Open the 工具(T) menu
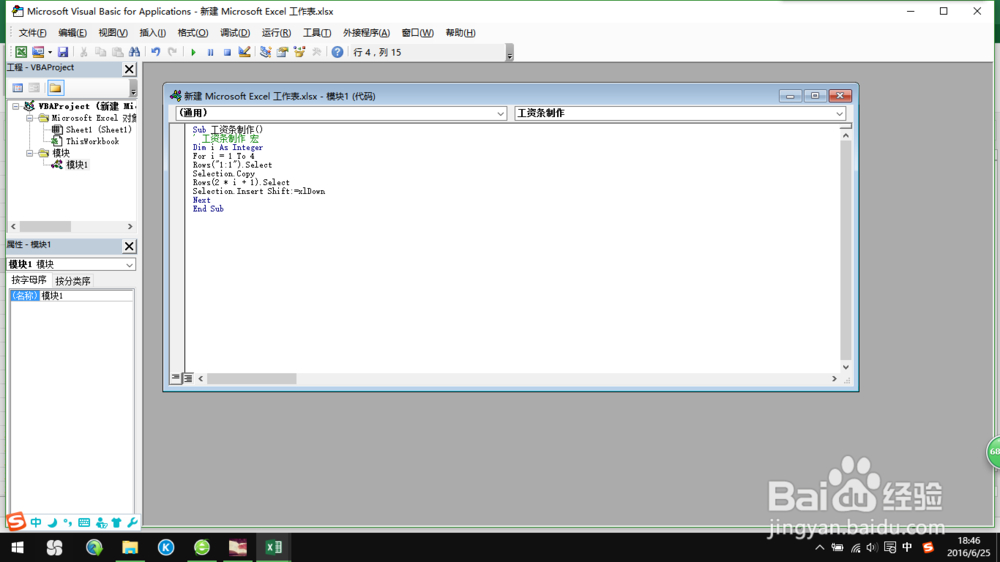Screen dimensions: 1000x562 (x=317, y=33)
